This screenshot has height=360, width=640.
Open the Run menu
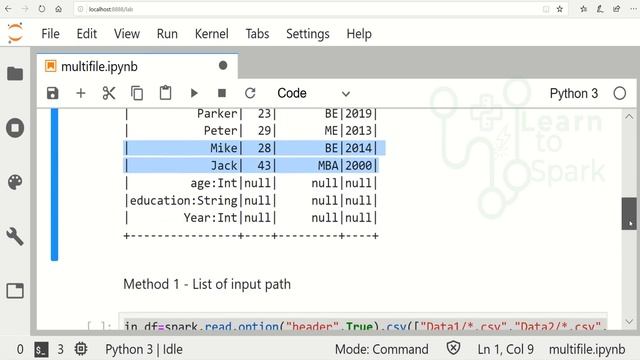click(167, 33)
